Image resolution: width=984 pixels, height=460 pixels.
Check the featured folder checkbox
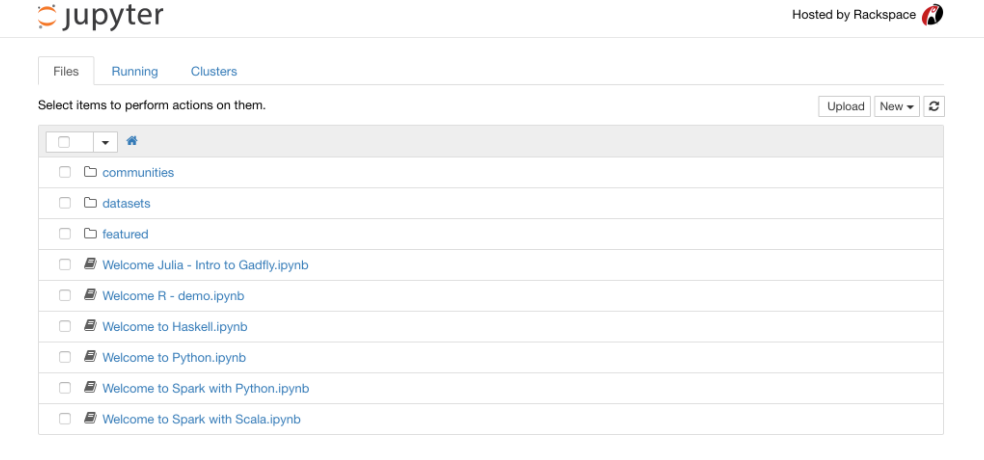(x=65, y=233)
